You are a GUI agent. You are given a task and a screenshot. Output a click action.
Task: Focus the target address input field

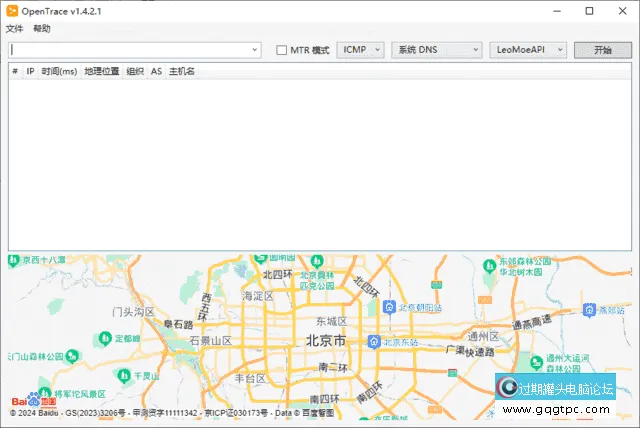click(130, 50)
